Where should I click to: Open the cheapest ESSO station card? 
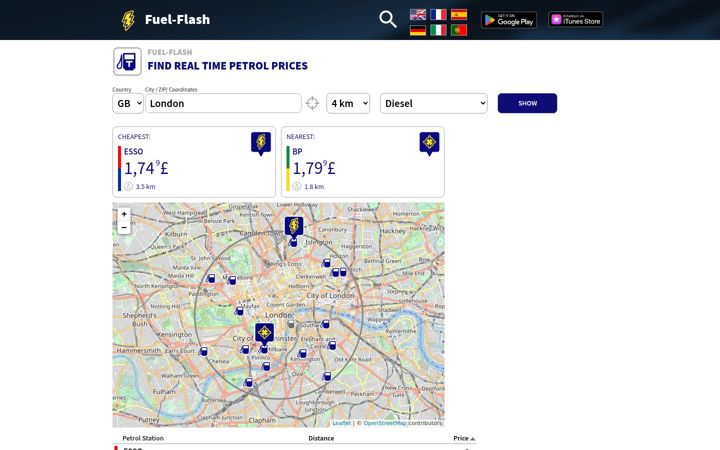pyautogui.click(x=194, y=162)
